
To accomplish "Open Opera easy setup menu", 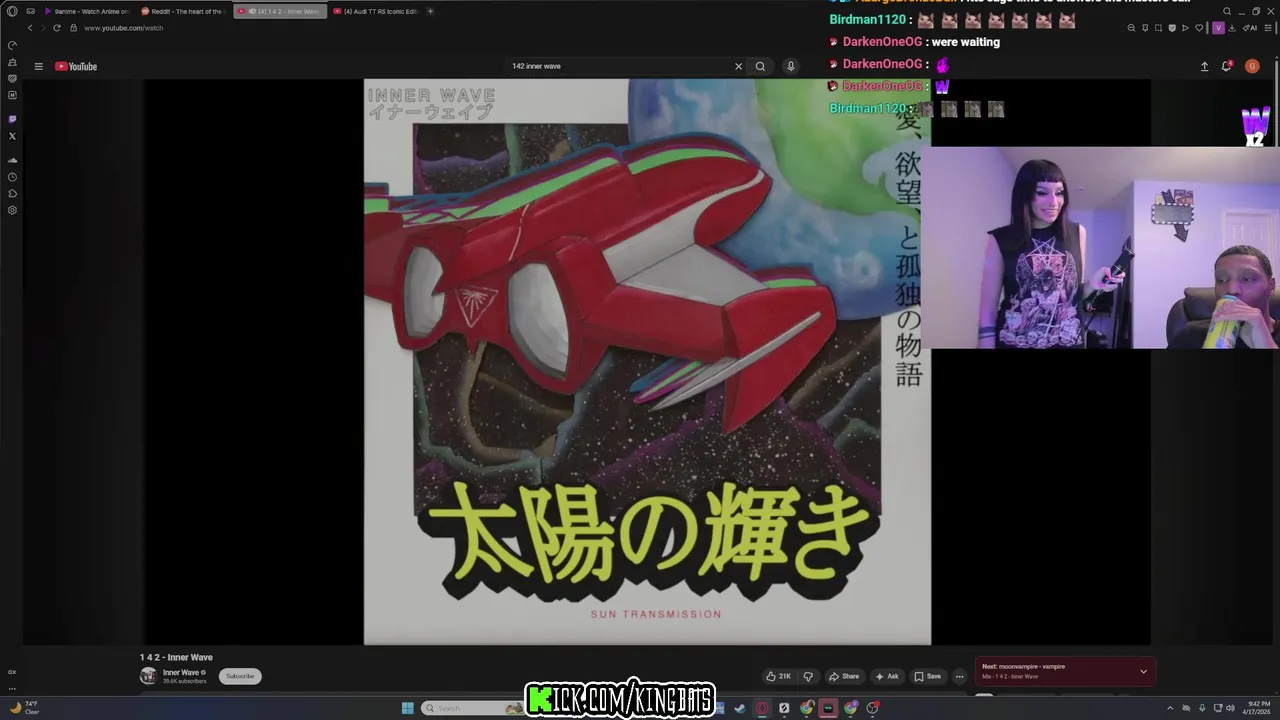I will pos(1268,28).
